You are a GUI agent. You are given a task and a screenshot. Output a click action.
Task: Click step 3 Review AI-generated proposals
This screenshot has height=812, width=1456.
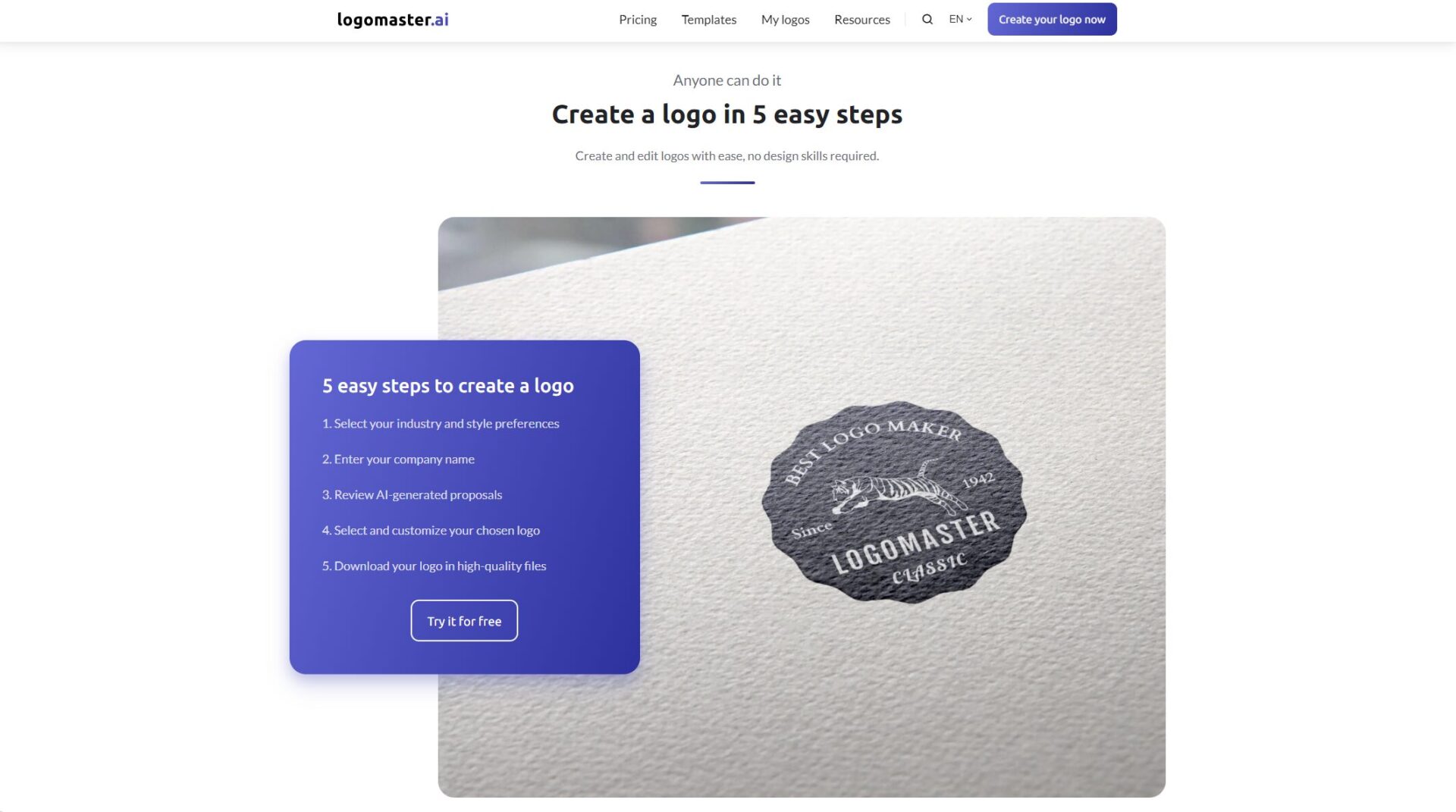pos(412,495)
